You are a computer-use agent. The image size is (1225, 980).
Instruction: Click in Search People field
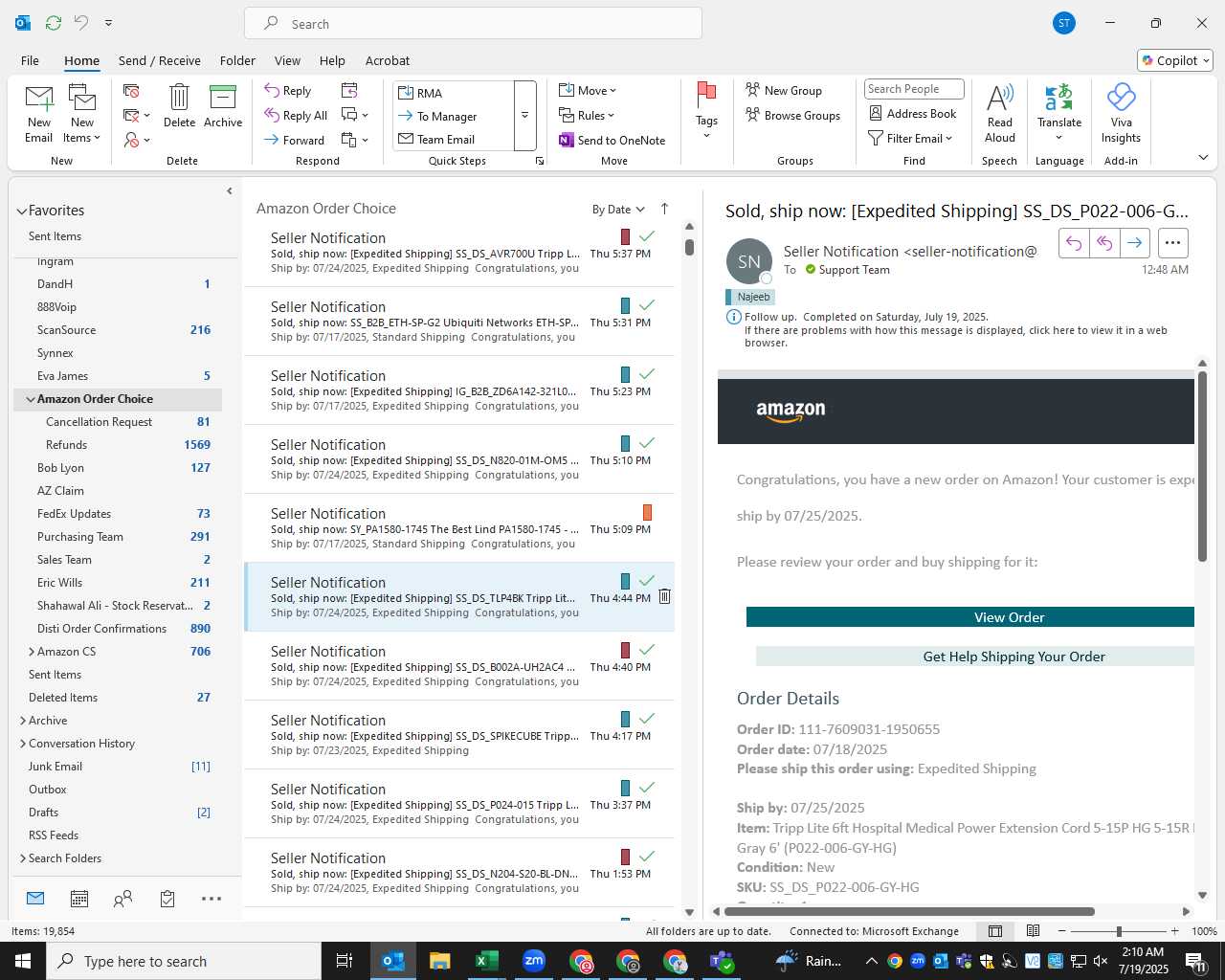pyautogui.click(x=914, y=89)
